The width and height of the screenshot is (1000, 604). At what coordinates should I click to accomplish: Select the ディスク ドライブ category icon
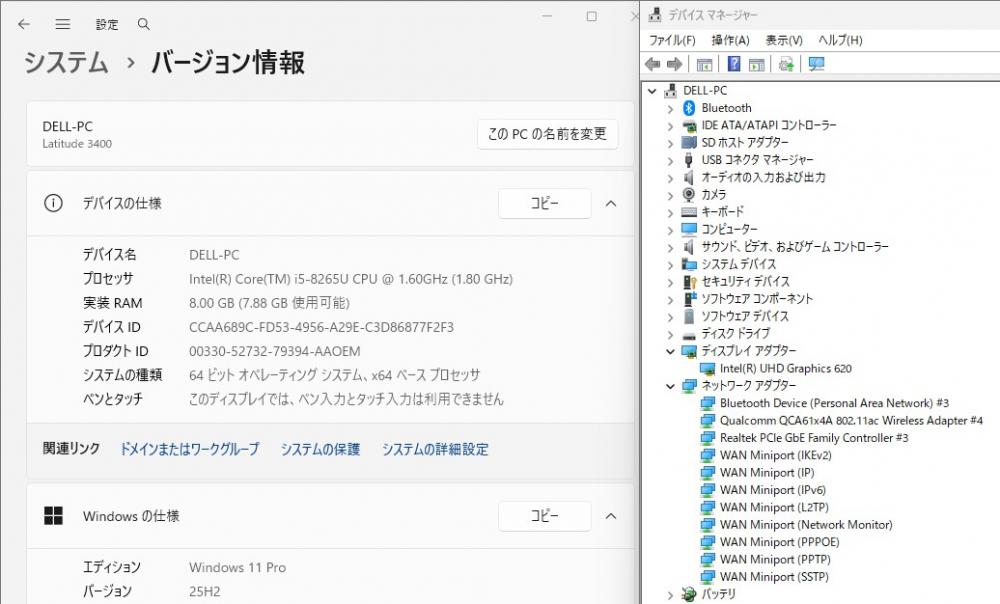coord(689,334)
